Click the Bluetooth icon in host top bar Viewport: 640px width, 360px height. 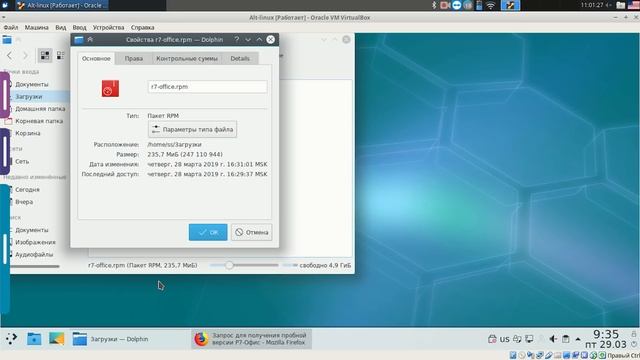tap(434, 5)
